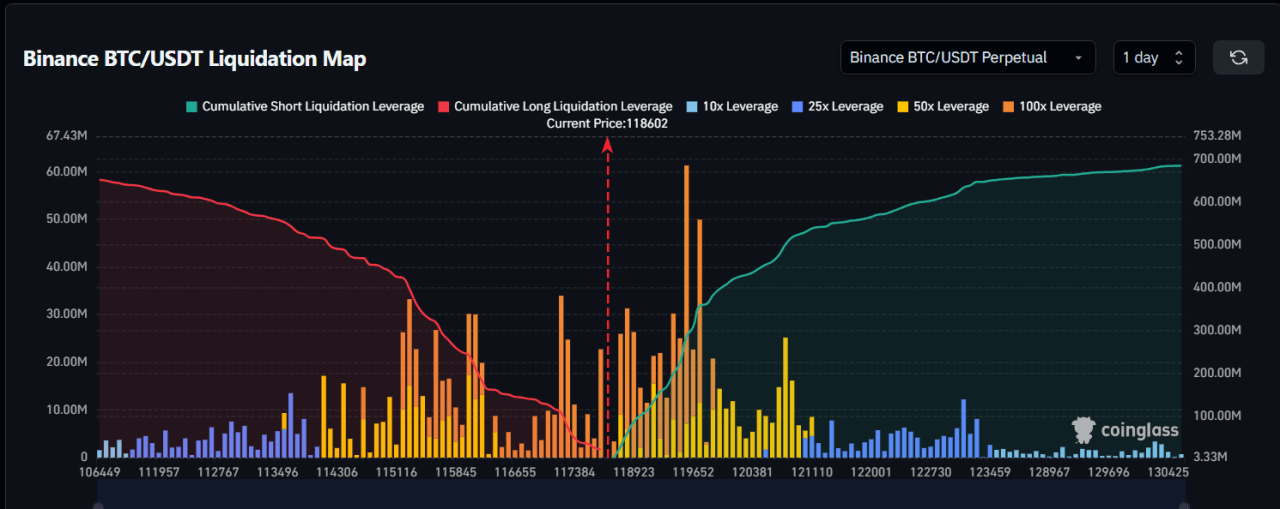The width and height of the screenshot is (1280, 509).
Task: Toggle Cumulative Long Liquidation Leverage legend
Action: (x=555, y=106)
